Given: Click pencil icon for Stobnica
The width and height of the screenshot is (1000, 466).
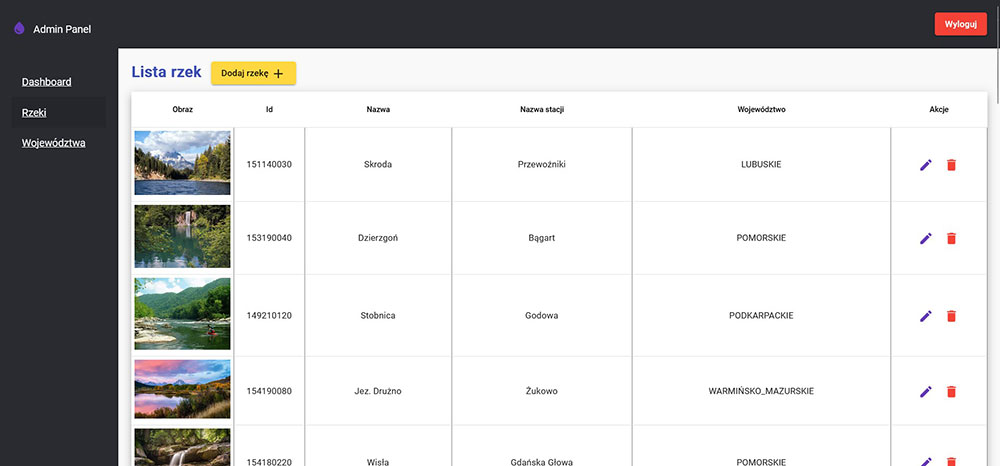Looking at the screenshot, I should 925,316.
